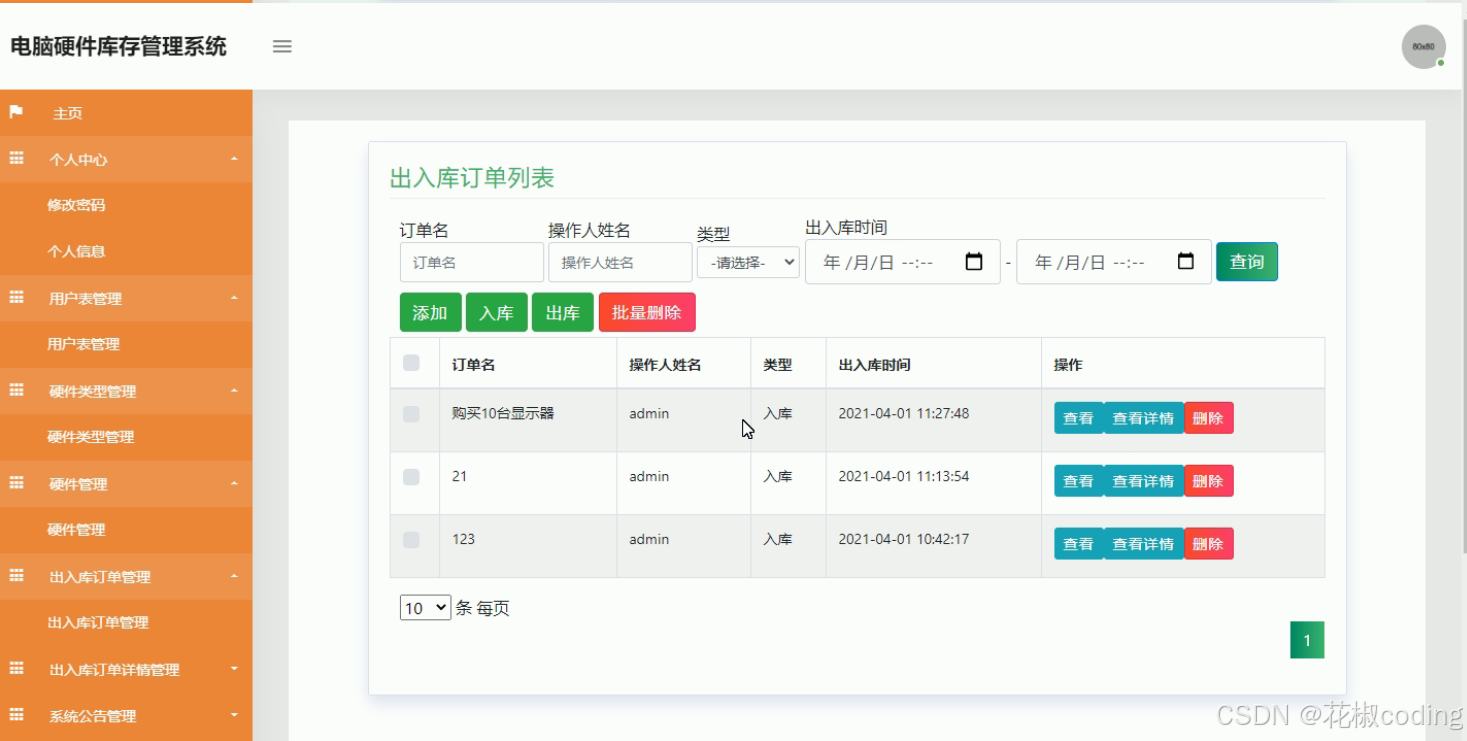Click the green 添加 button

click(x=430, y=312)
